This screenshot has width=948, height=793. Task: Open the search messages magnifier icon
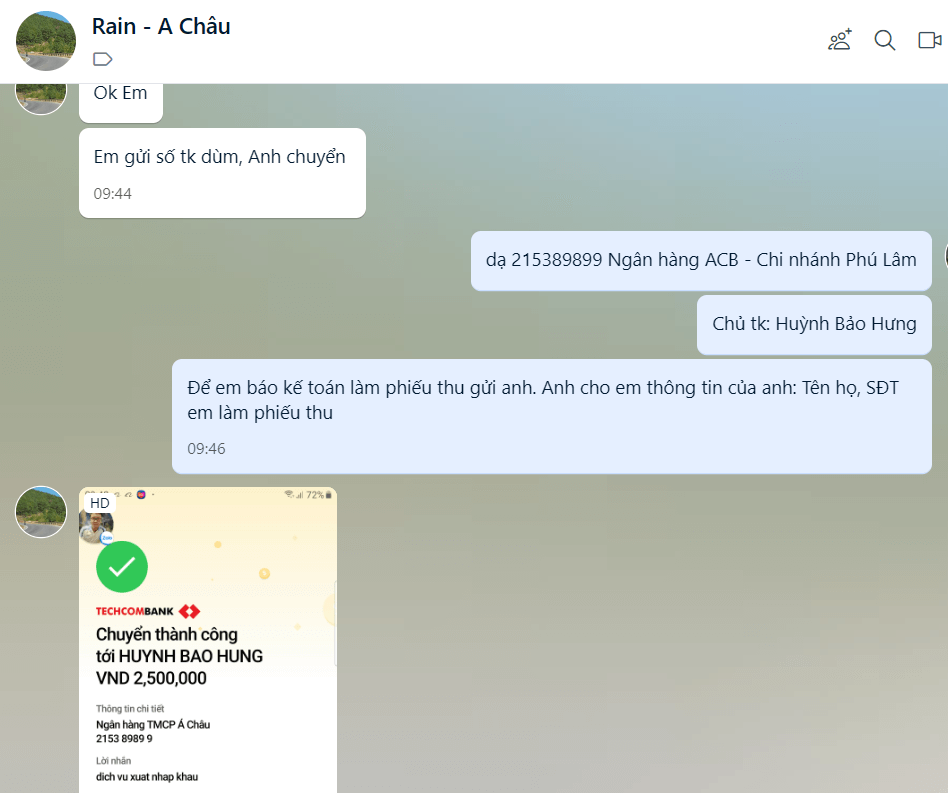(x=885, y=40)
